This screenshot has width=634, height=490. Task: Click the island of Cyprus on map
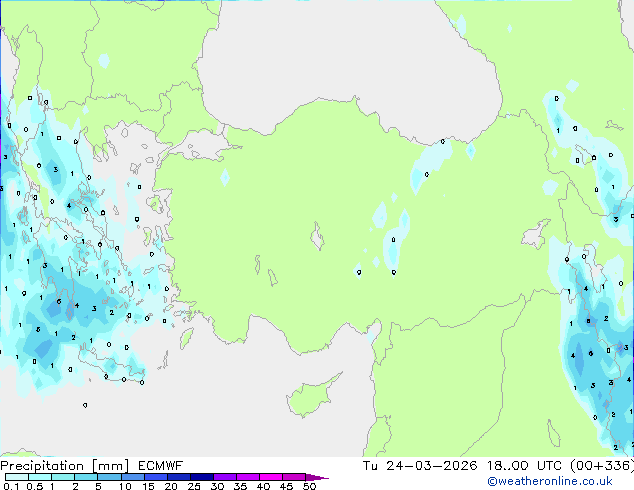pyautogui.click(x=311, y=397)
